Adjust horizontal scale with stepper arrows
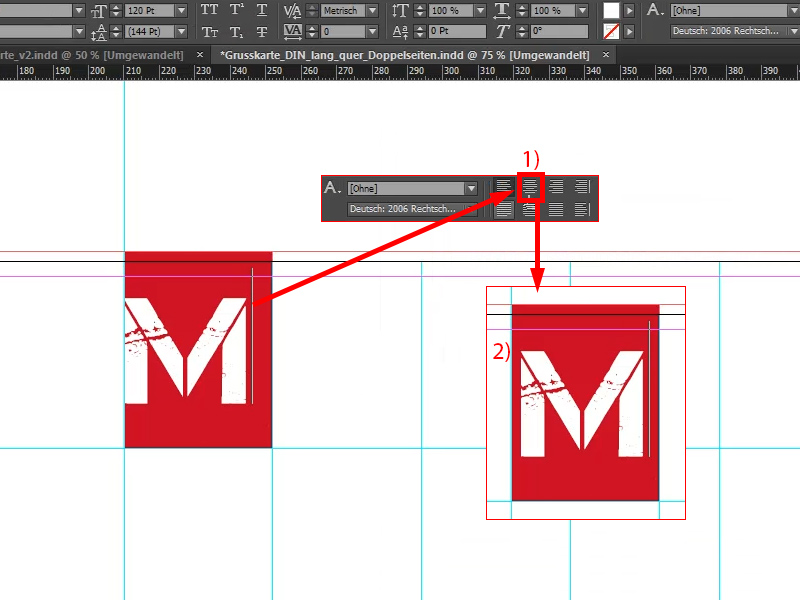 [521, 10]
